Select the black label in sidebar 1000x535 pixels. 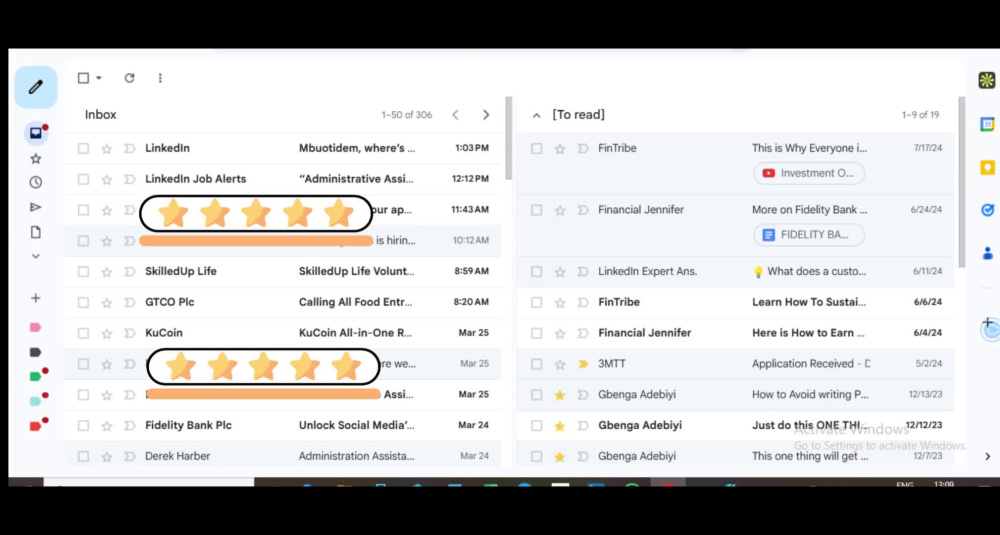(36, 352)
